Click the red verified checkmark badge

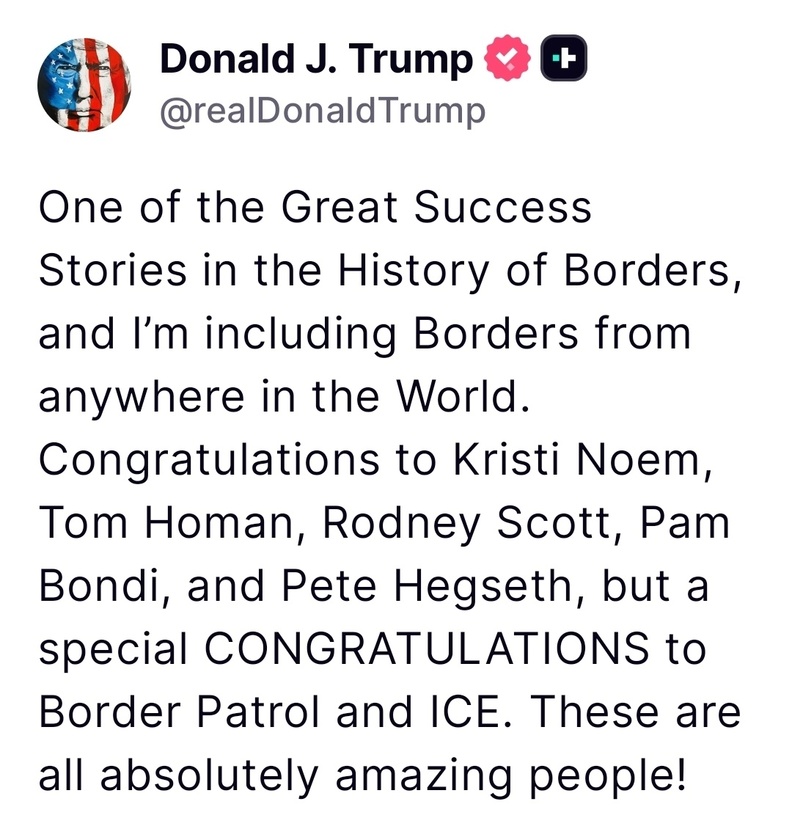coord(507,58)
